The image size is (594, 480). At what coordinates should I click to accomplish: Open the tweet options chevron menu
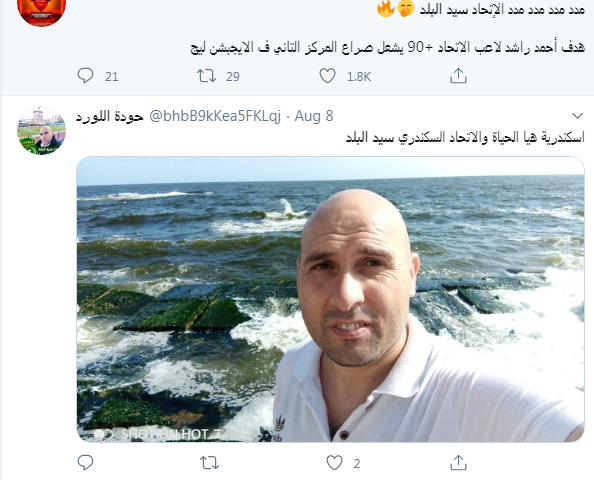tap(577, 116)
